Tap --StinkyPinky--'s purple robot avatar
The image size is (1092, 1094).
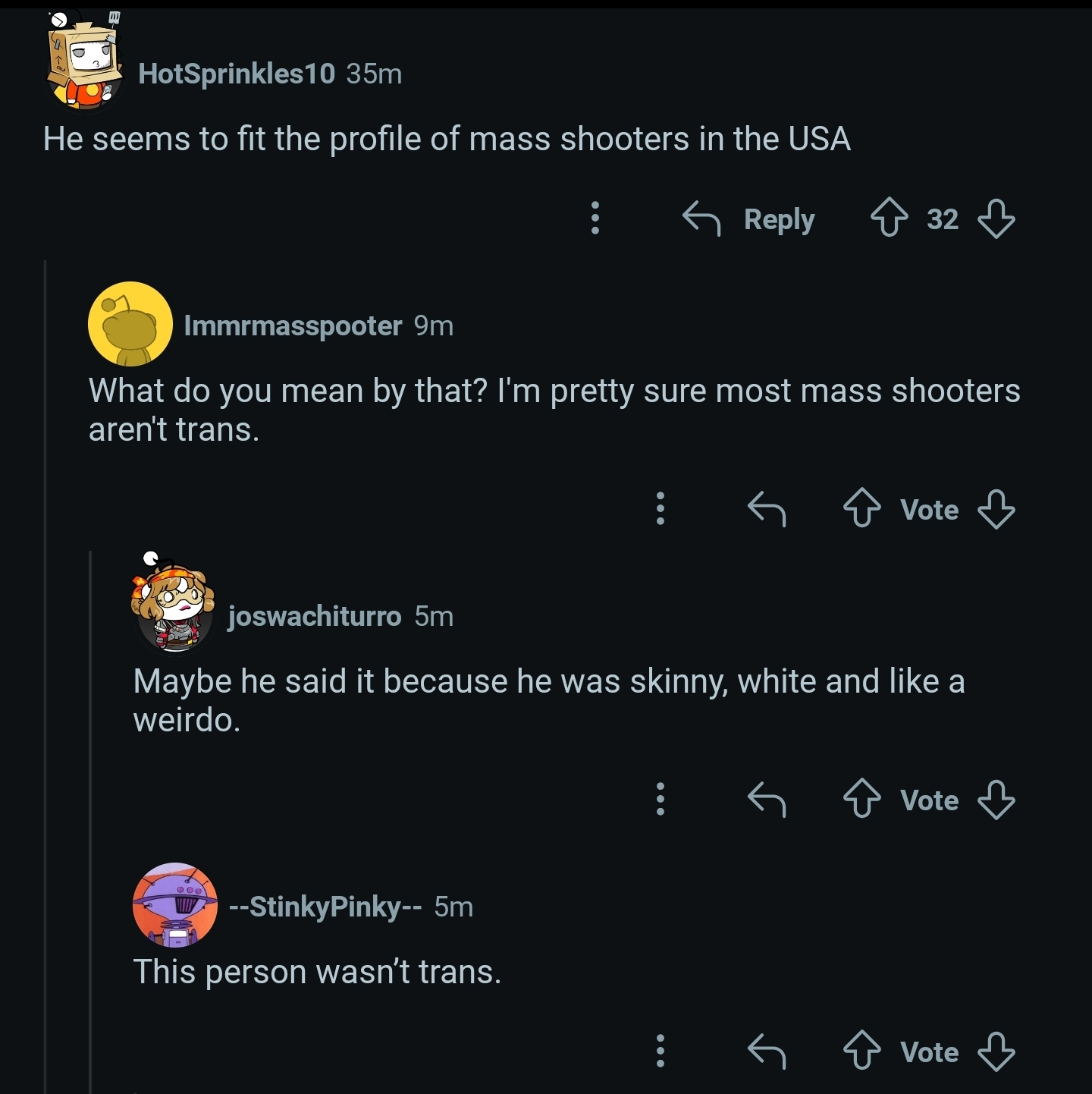[175, 905]
